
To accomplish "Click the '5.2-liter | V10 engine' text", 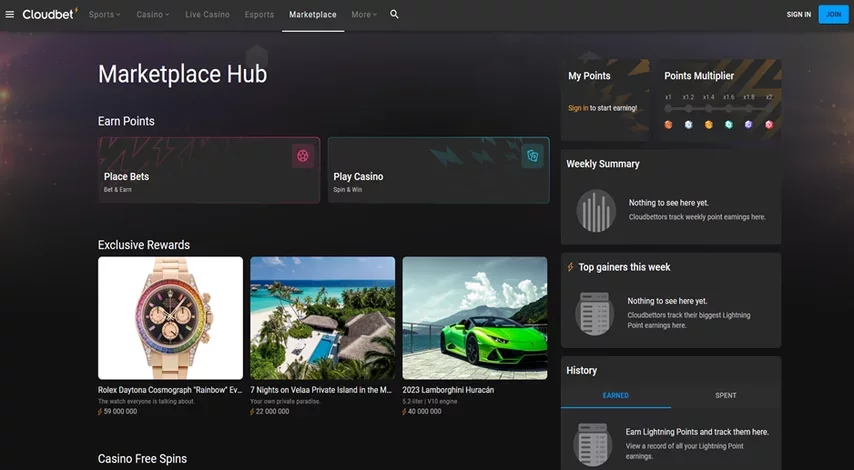I will pos(430,401).
